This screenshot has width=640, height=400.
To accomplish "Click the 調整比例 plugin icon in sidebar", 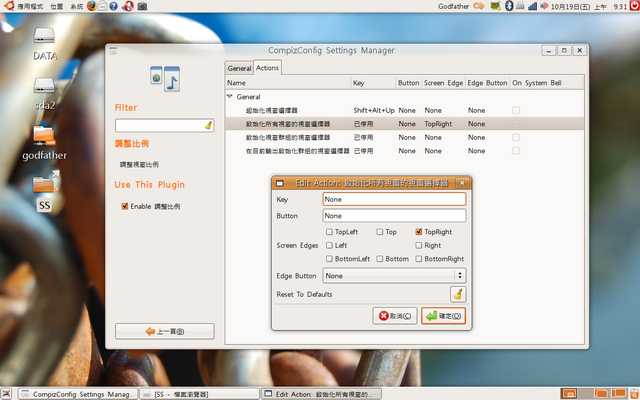I will tap(165, 78).
